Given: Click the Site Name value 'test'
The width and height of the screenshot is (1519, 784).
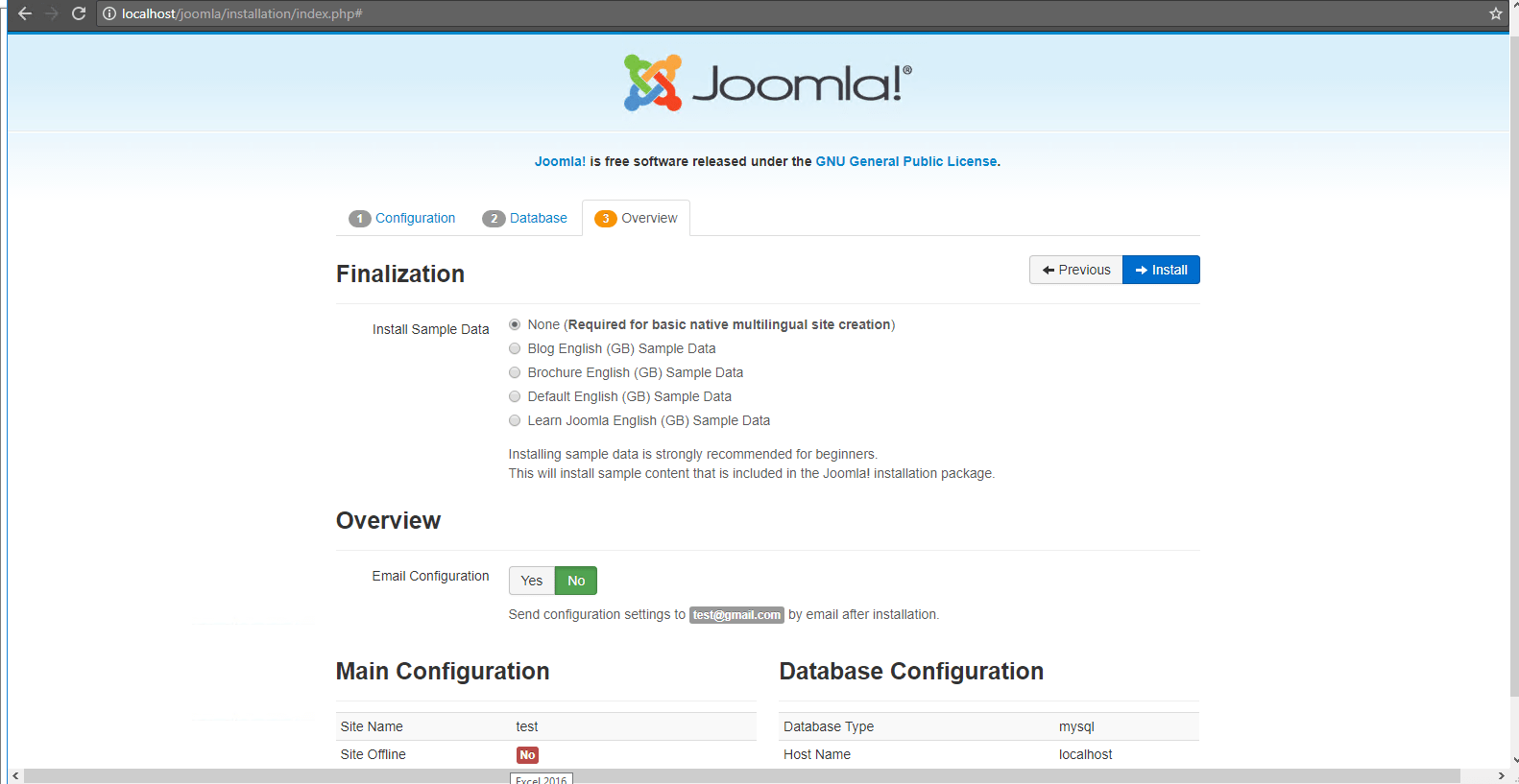Looking at the screenshot, I should pyautogui.click(x=527, y=726).
